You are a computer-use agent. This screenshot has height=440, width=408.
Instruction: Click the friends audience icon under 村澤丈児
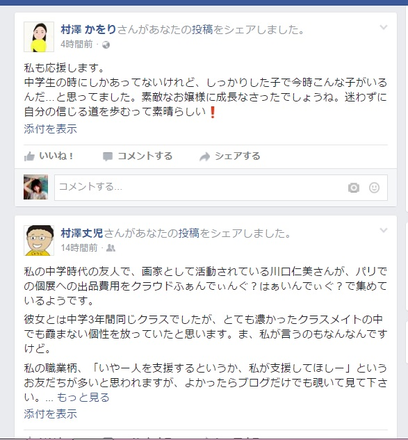[111, 248]
